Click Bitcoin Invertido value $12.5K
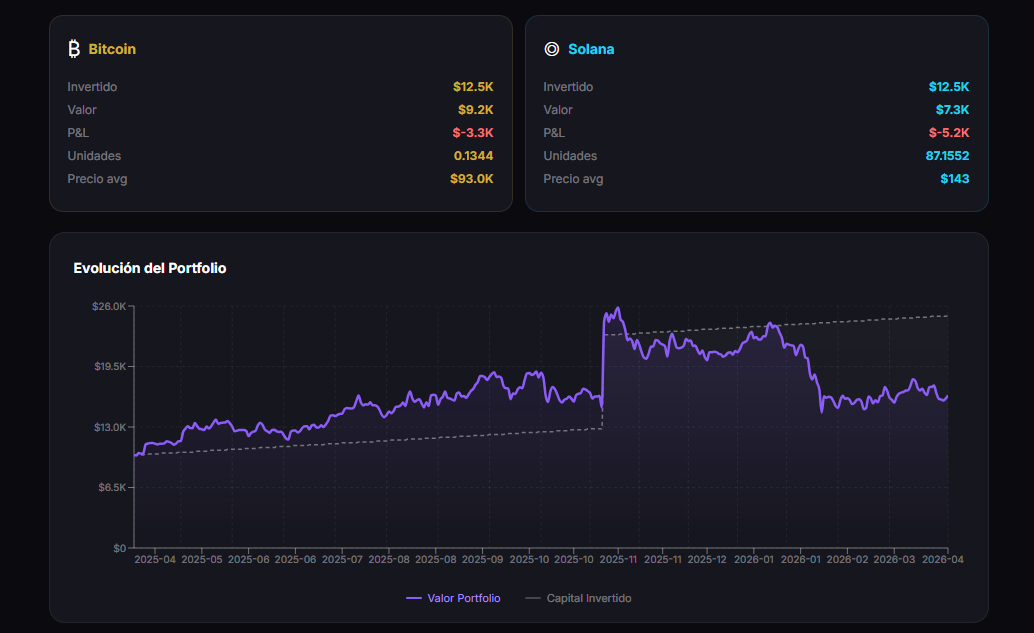This screenshot has height=633, width=1034. point(473,86)
